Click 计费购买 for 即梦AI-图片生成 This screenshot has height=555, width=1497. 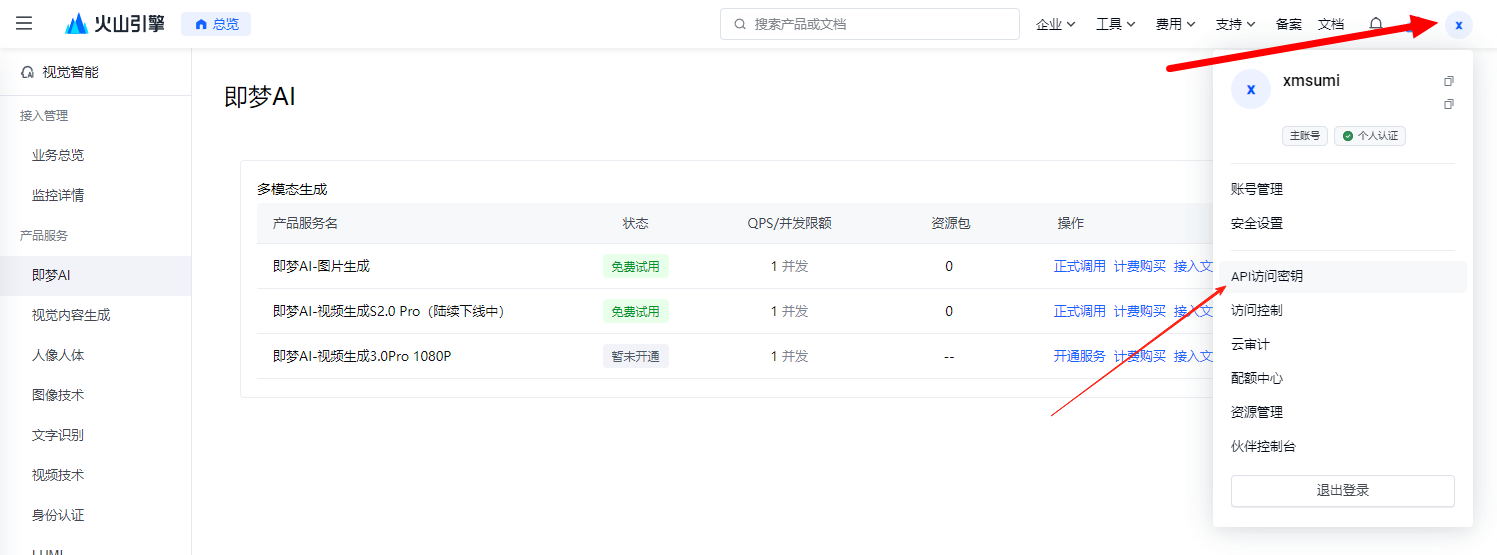[1140, 266]
